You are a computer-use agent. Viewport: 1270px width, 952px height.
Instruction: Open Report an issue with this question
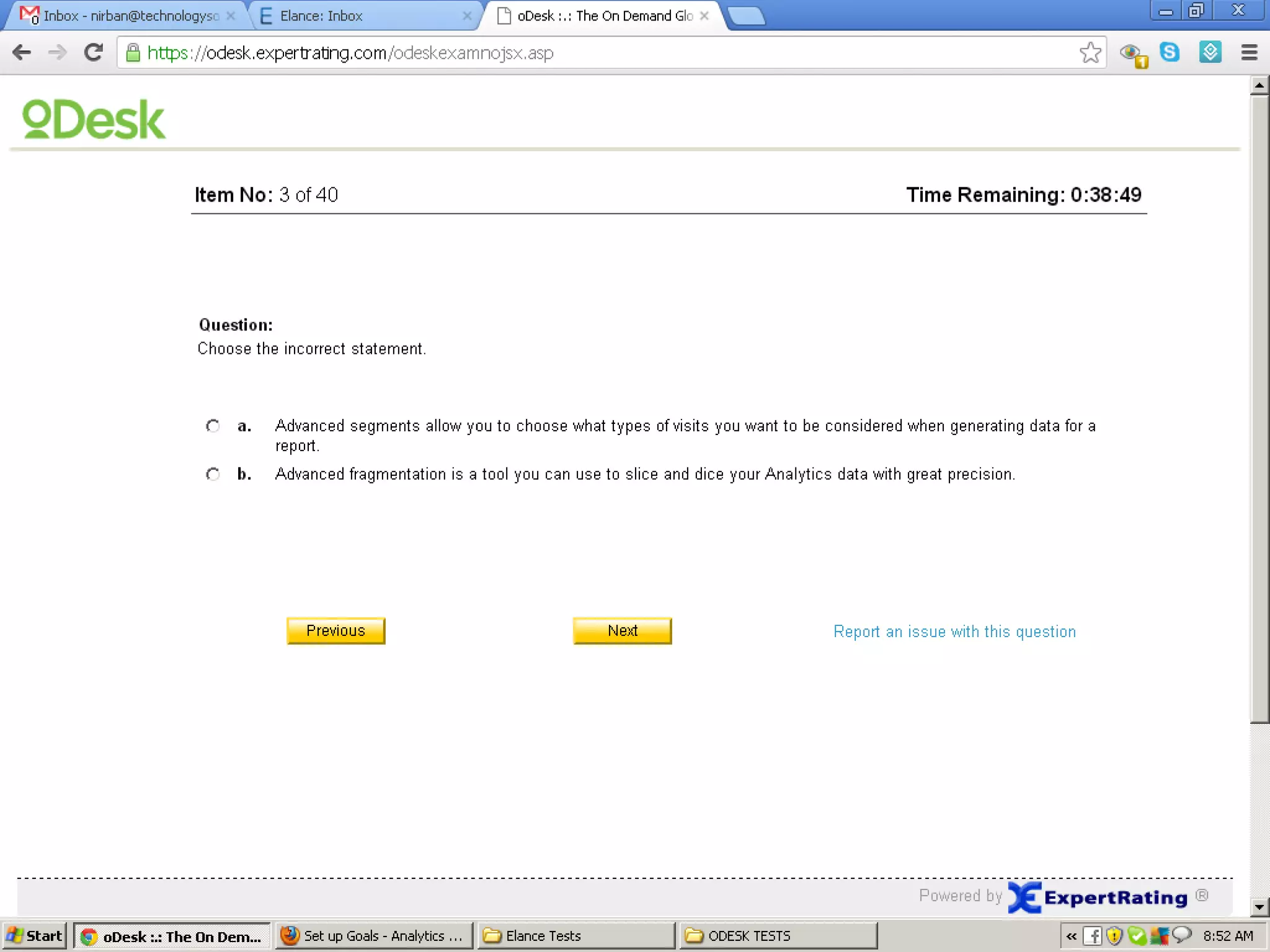954,632
